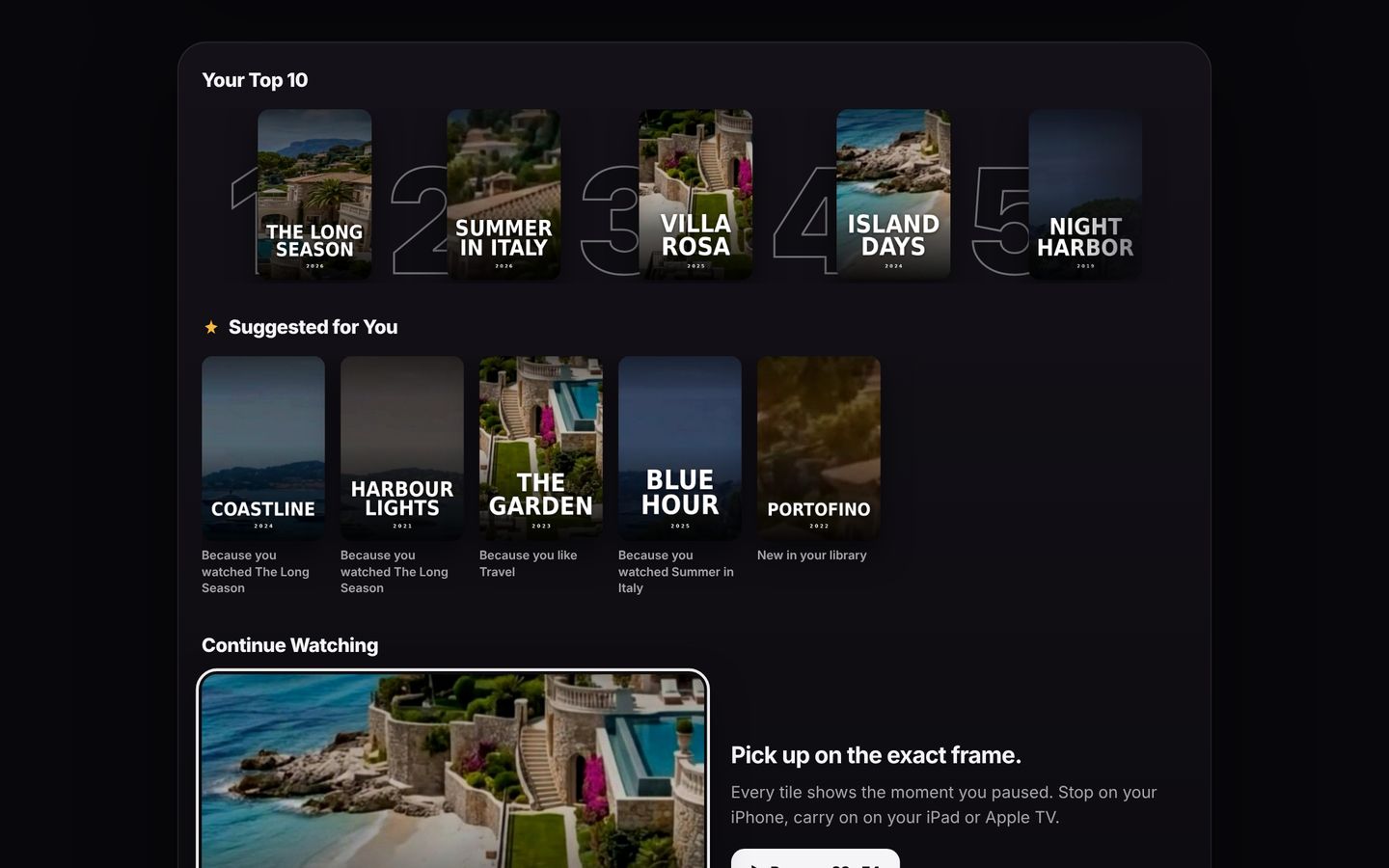This screenshot has height=868, width=1389.
Task: Click the Continue Watching paused-frame tile
Action: pos(452,770)
